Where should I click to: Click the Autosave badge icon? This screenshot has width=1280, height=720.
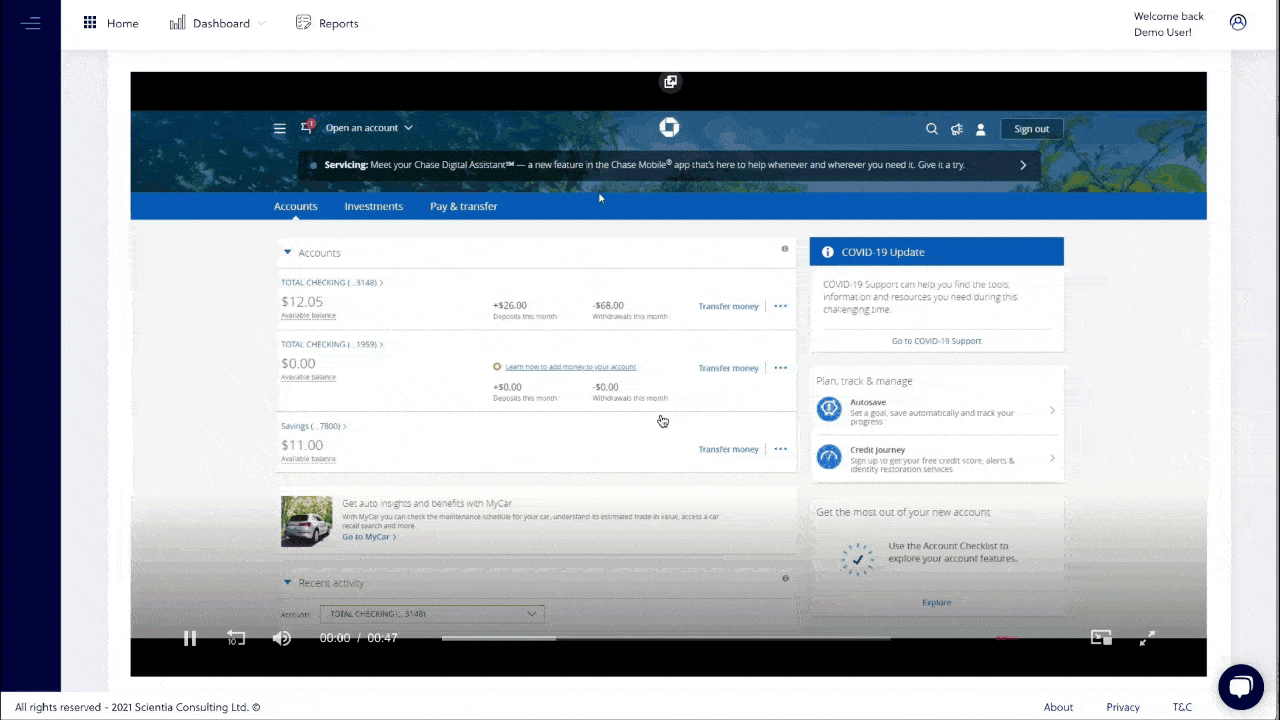[x=829, y=409]
